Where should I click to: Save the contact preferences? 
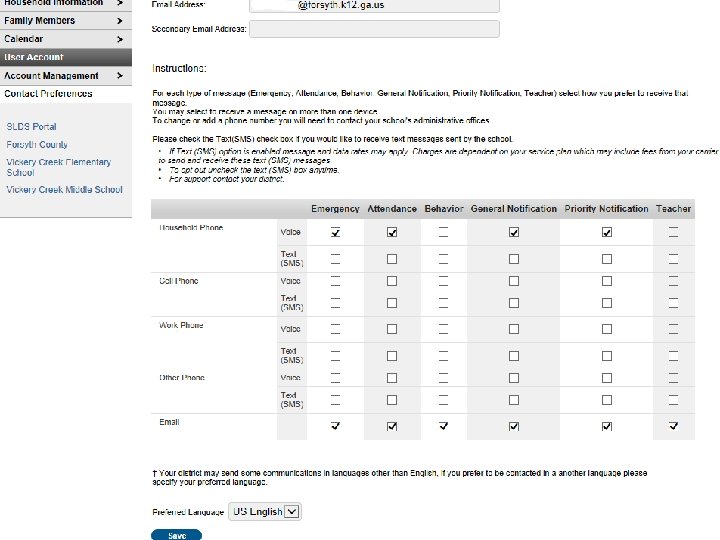coord(176,535)
